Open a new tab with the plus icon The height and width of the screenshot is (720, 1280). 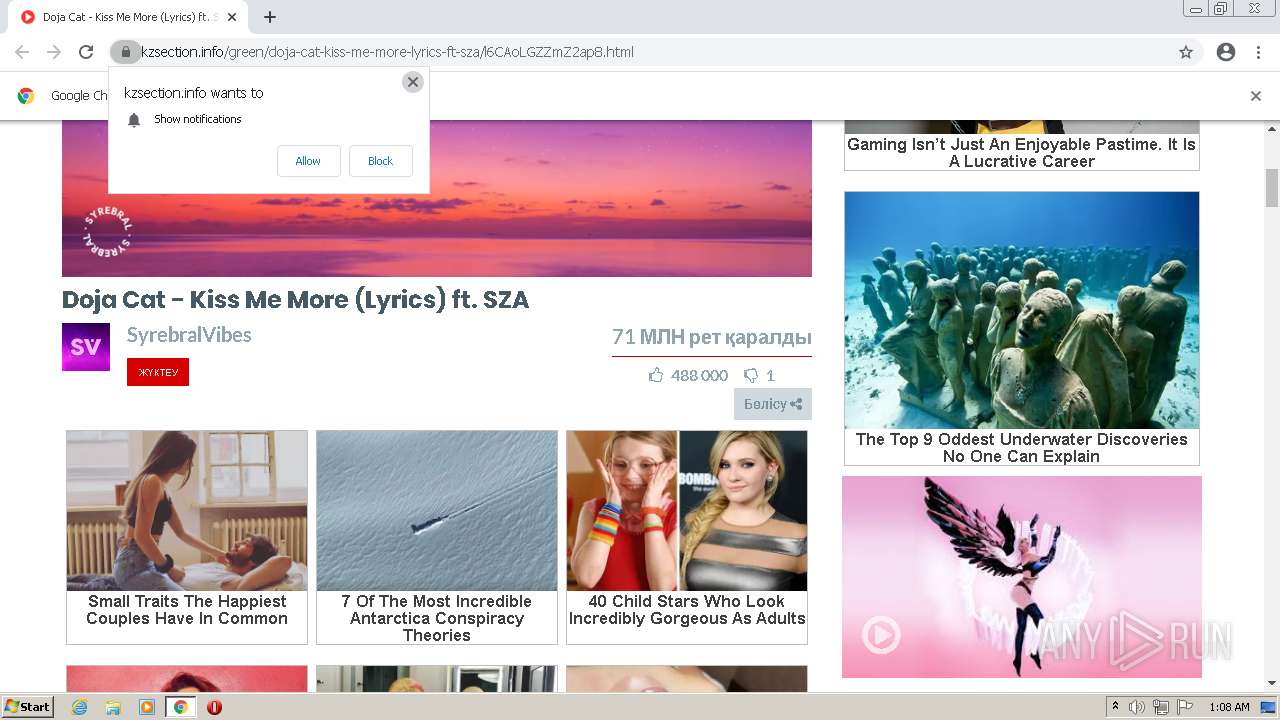click(270, 17)
